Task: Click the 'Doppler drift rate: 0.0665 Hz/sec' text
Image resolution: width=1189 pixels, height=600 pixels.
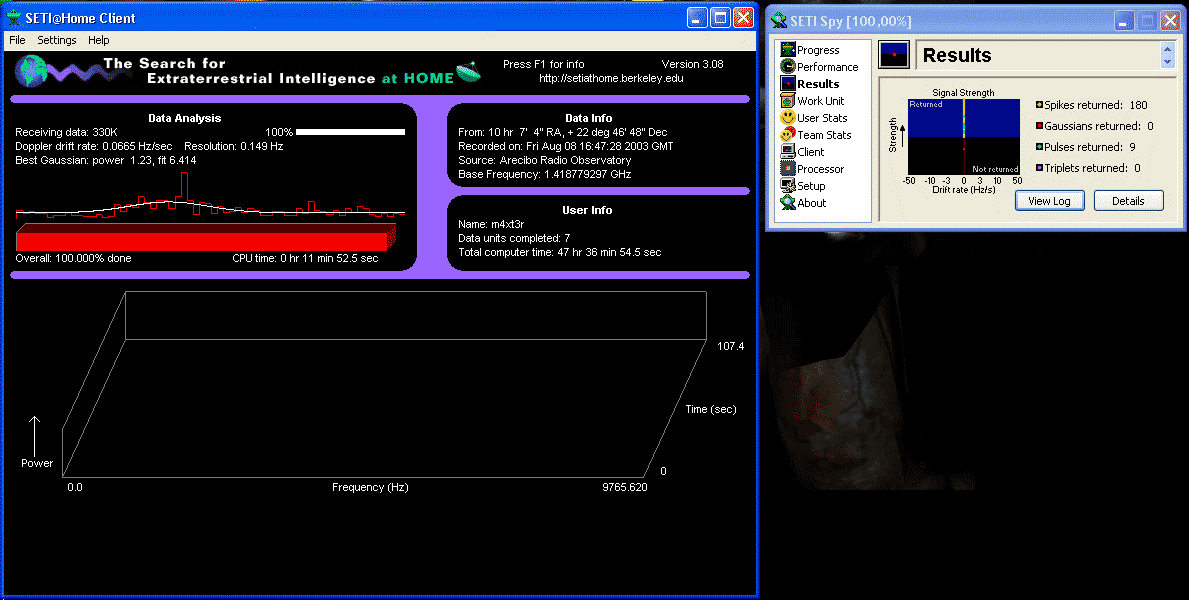Action: (x=94, y=146)
